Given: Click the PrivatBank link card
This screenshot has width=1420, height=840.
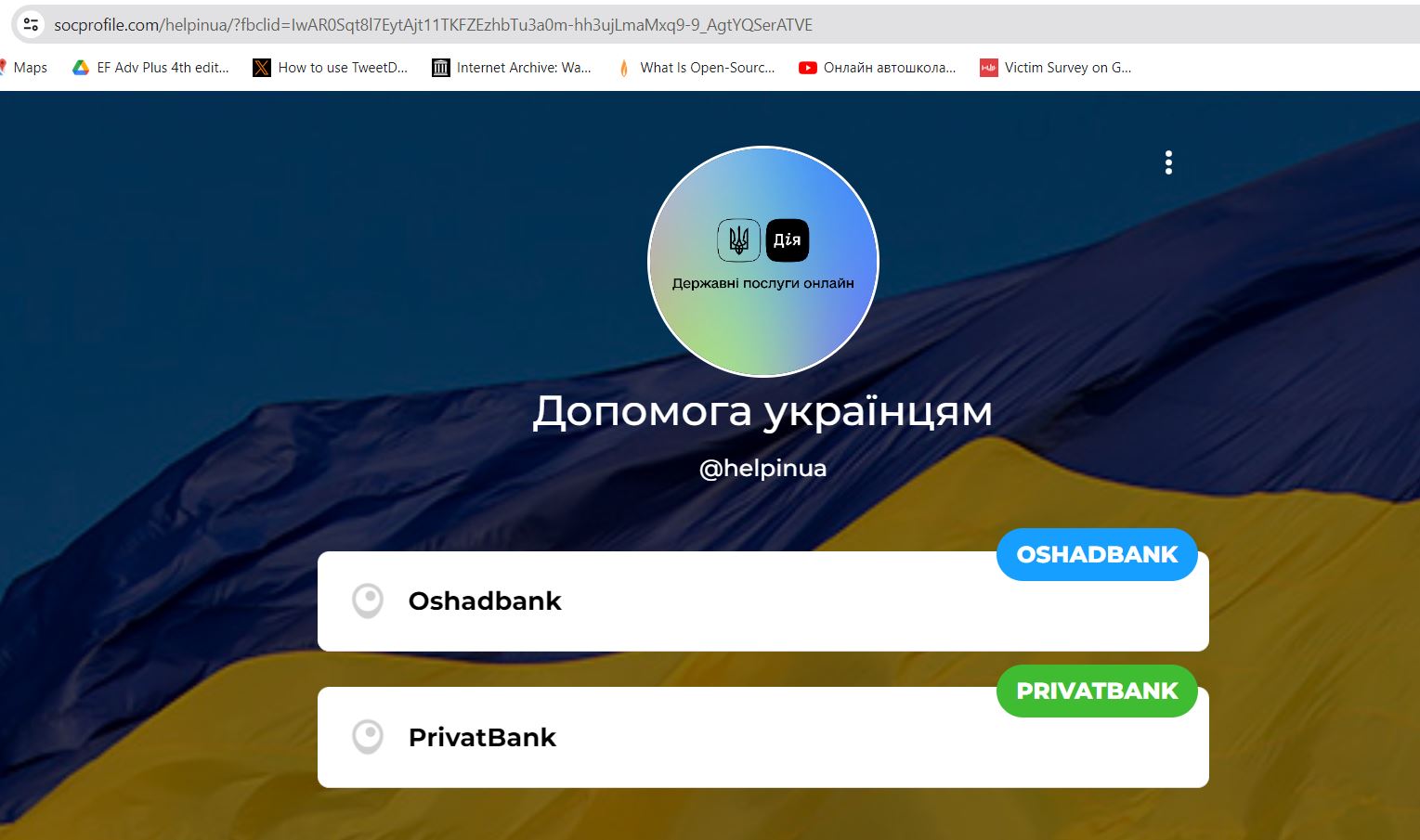Looking at the screenshot, I should [763, 738].
